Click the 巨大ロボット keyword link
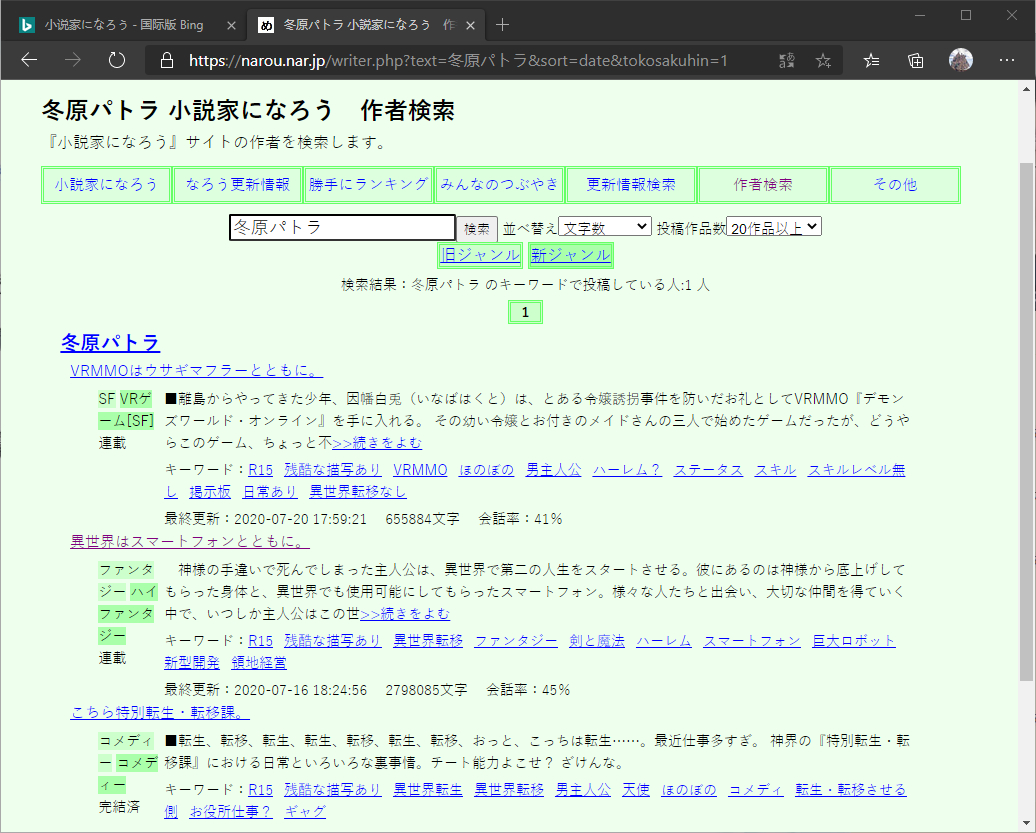The height and width of the screenshot is (833, 1036). [x=854, y=641]
